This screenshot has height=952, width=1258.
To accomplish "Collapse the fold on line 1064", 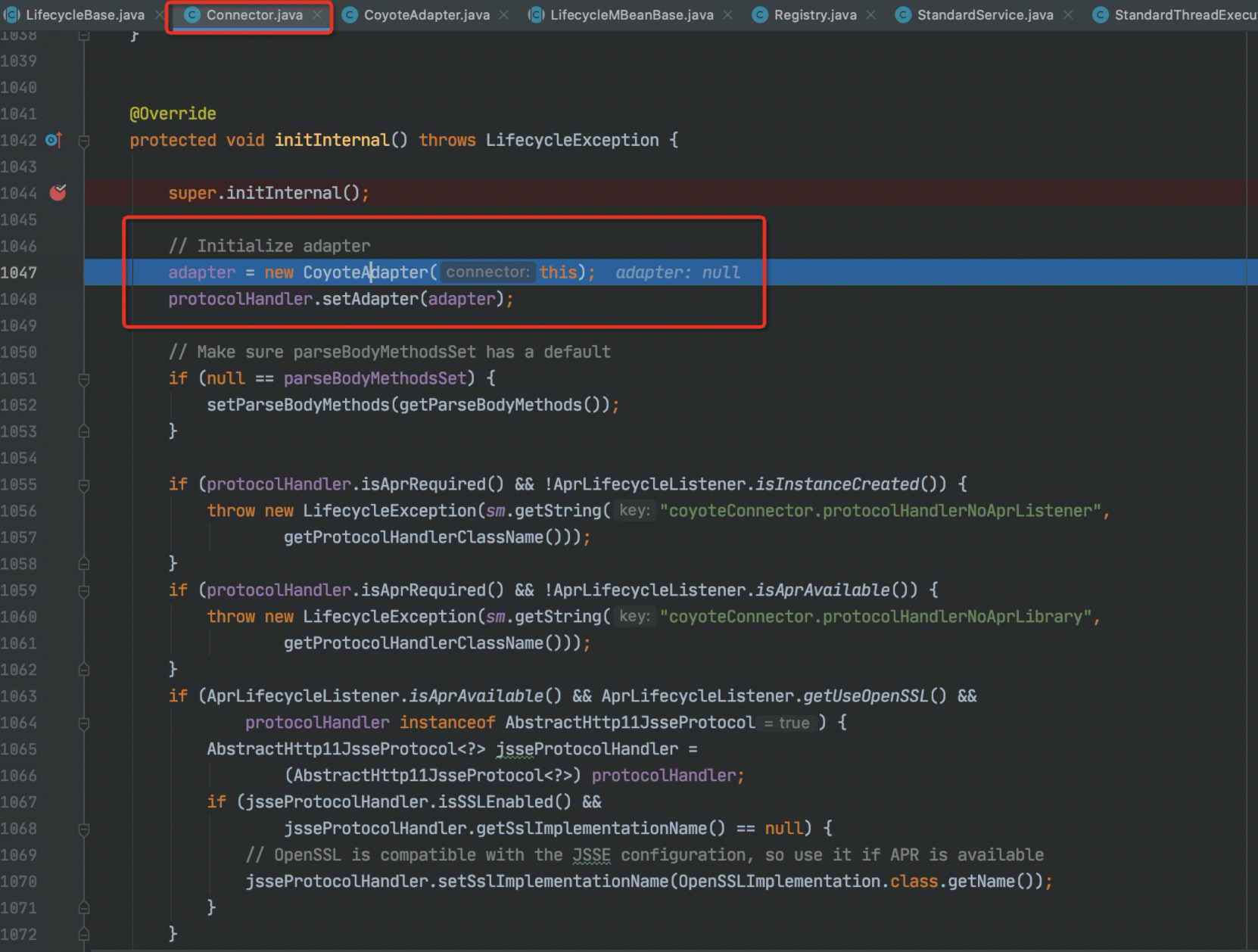I will (x=84, y=723).
